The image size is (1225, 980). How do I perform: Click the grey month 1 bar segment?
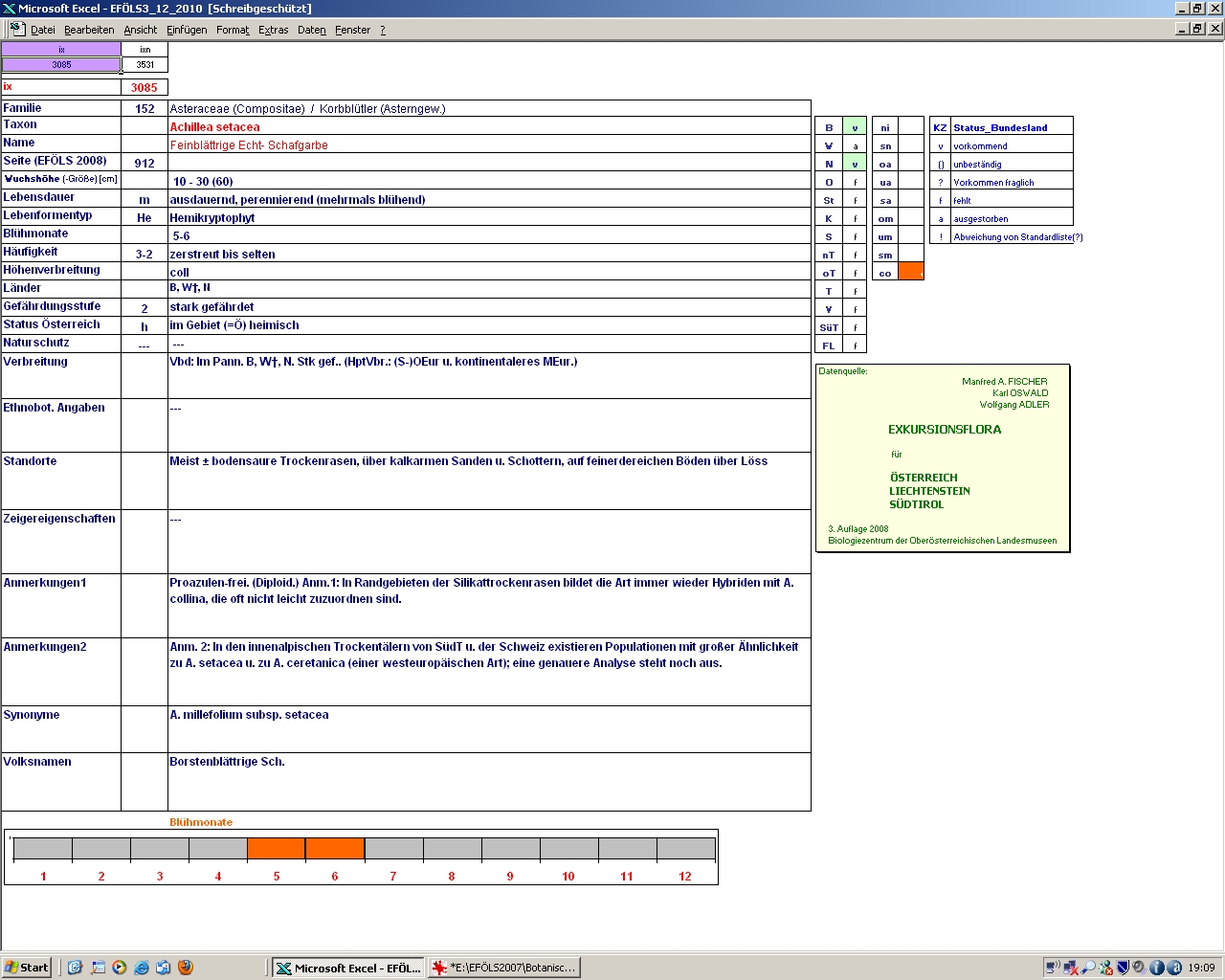click(43, 849)
